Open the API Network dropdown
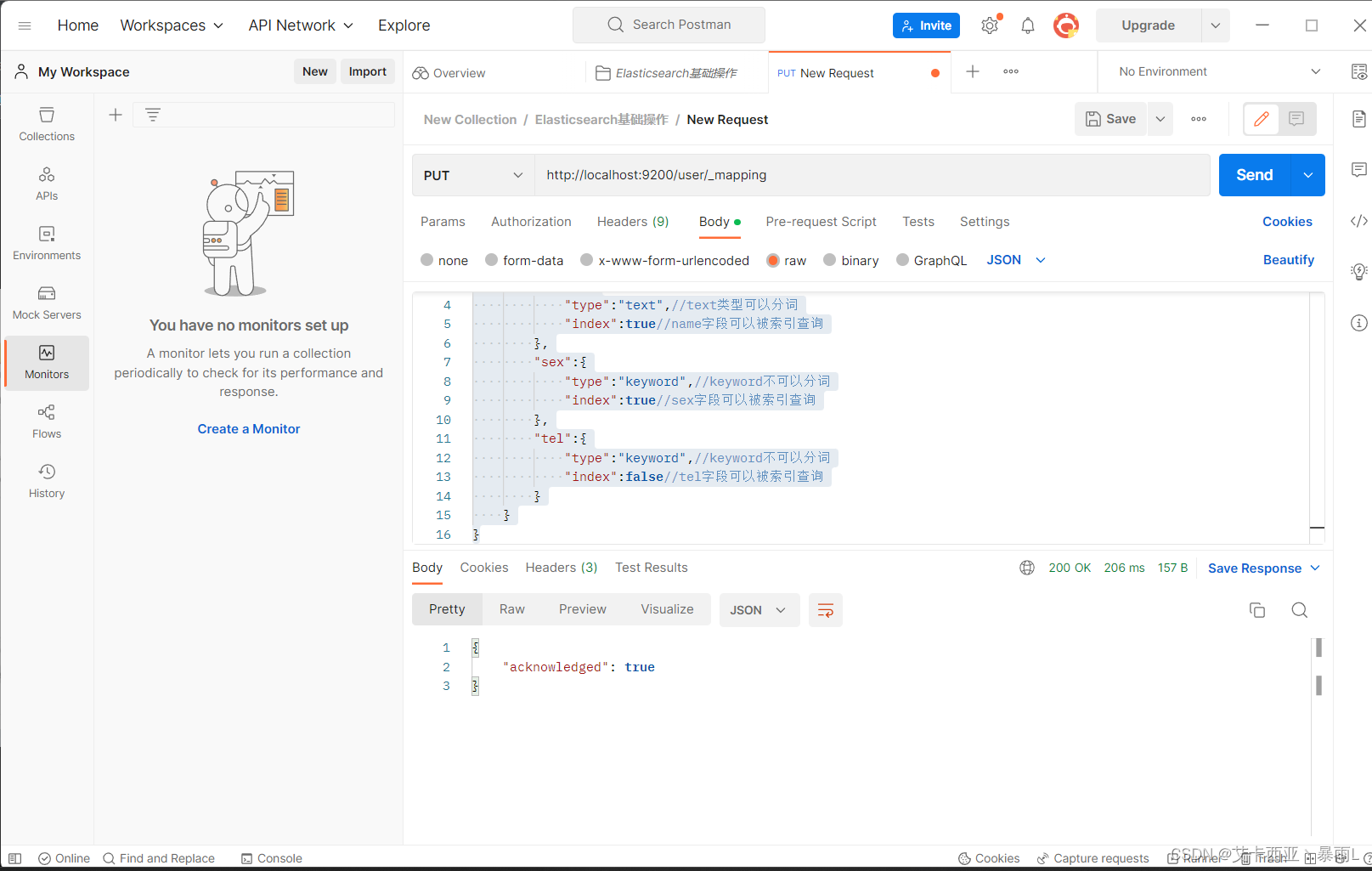The height and width of the screenshot is (871, 1372). tap(301, 25)
